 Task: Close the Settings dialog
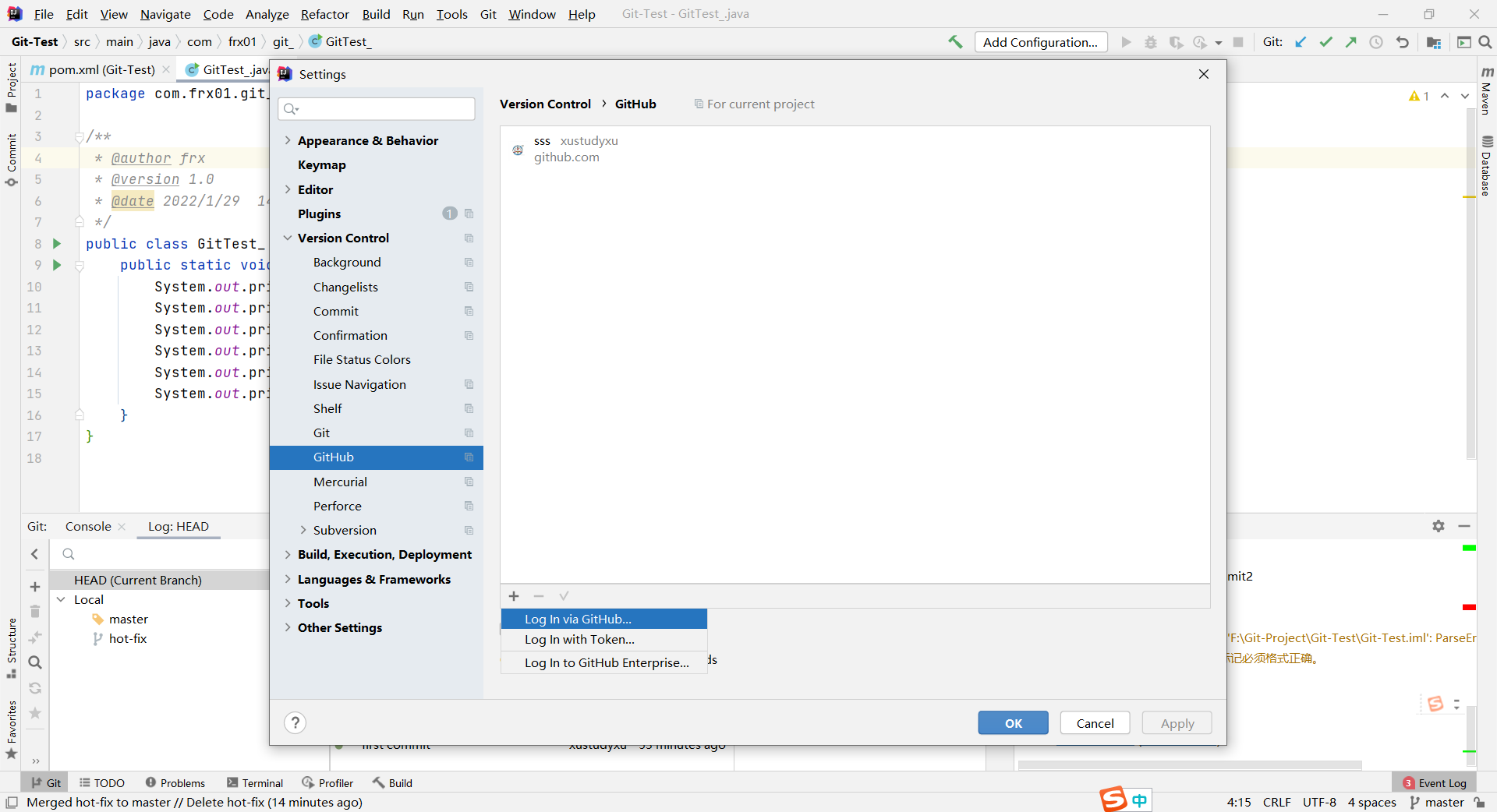[1204, 74]
